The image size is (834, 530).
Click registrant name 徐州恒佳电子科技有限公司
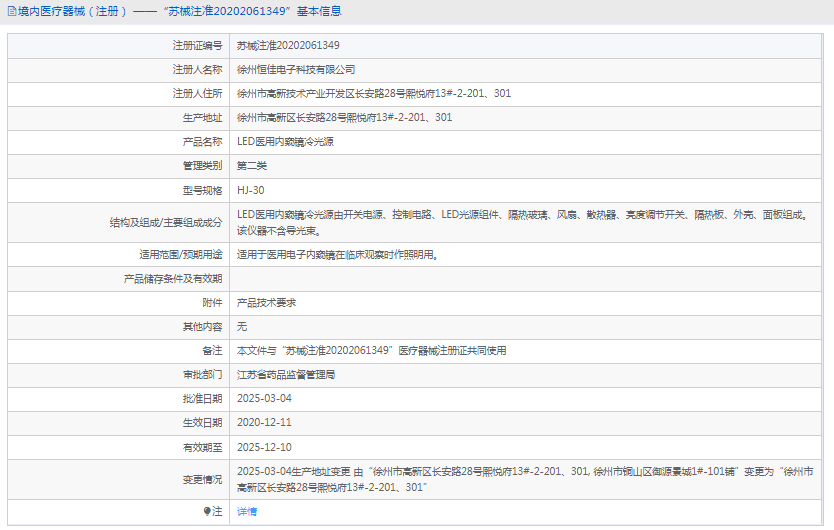click(x=296, y=70)
